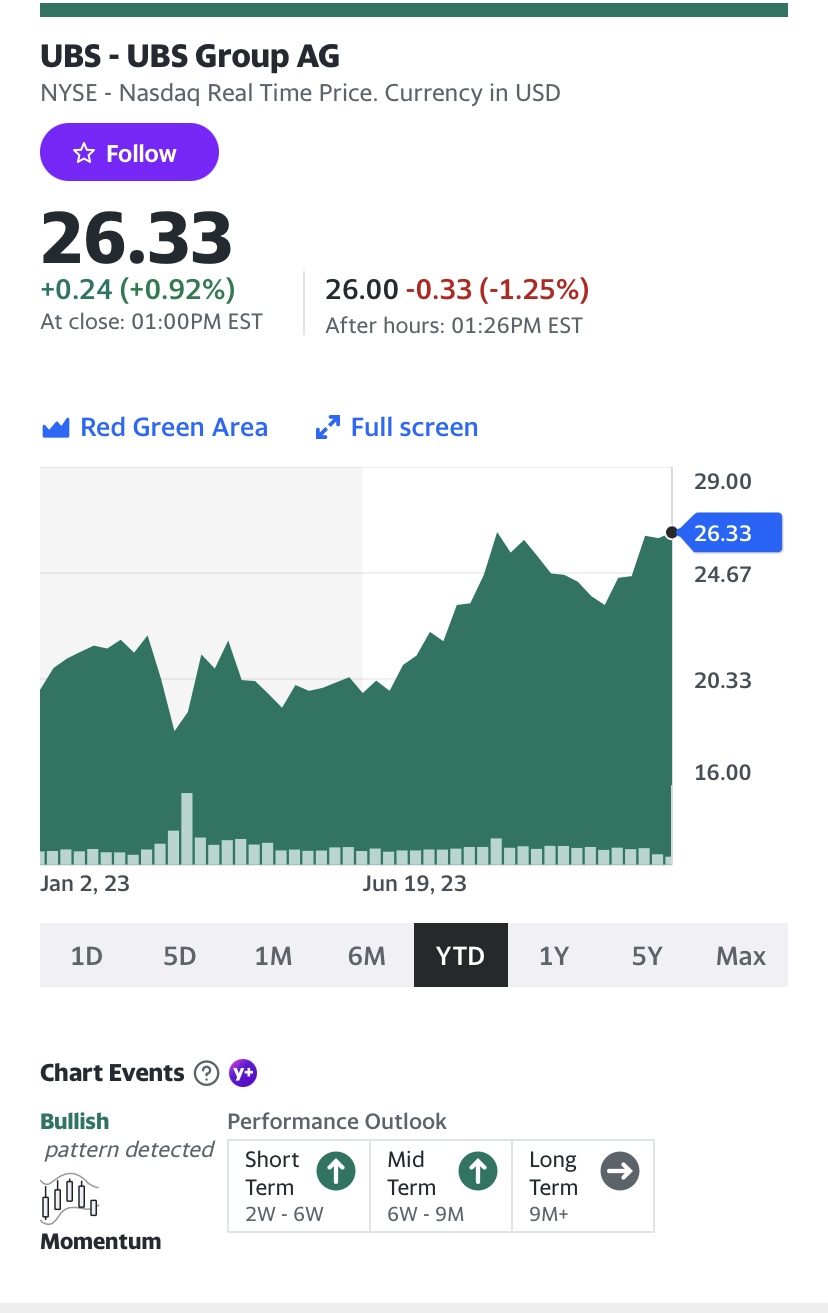The width and height of the screenshot is (828, 1313).
Task: Click the Chart Events heading
Action: coord(112,1073)
